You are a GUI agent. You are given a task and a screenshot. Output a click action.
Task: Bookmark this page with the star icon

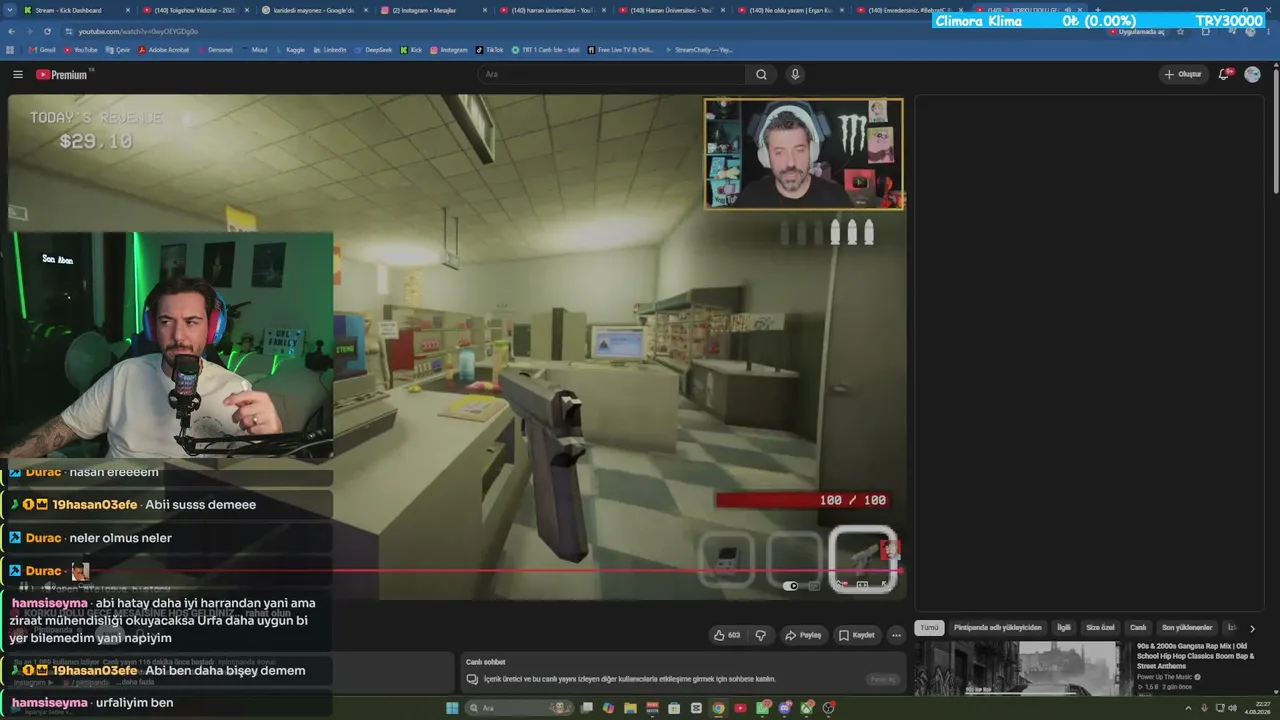(x=1181, y=31)
